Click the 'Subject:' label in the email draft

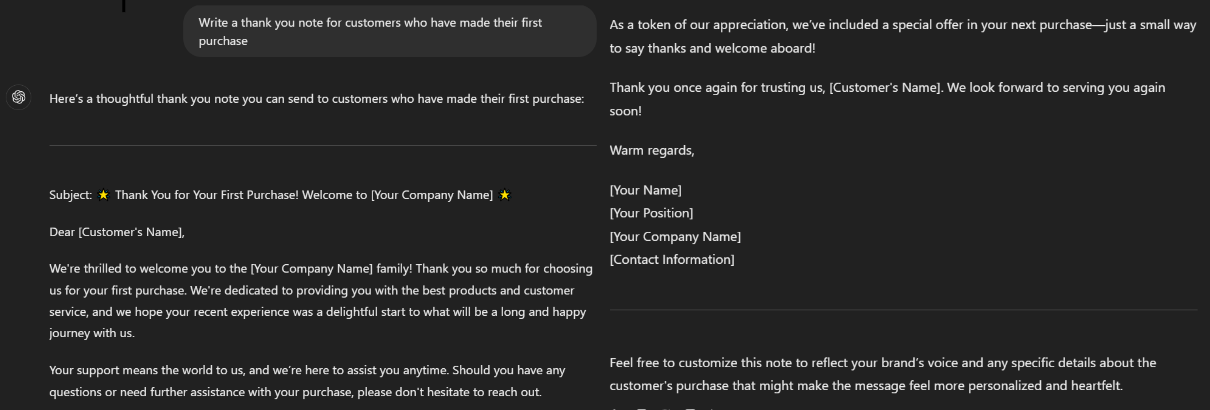pos(71,195)
